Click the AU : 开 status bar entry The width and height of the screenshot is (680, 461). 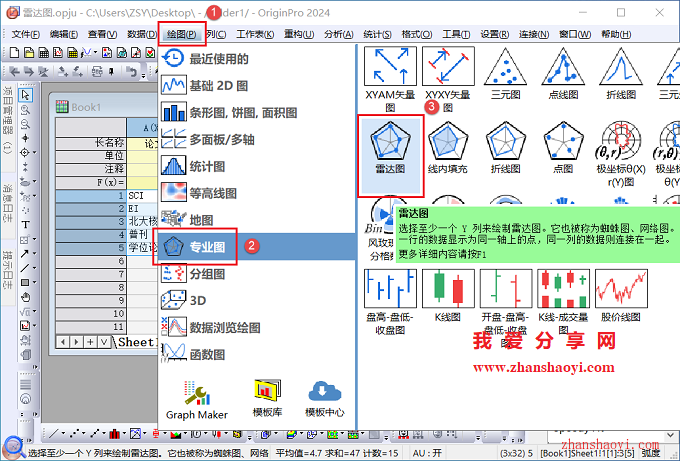[x=427, y=453]
